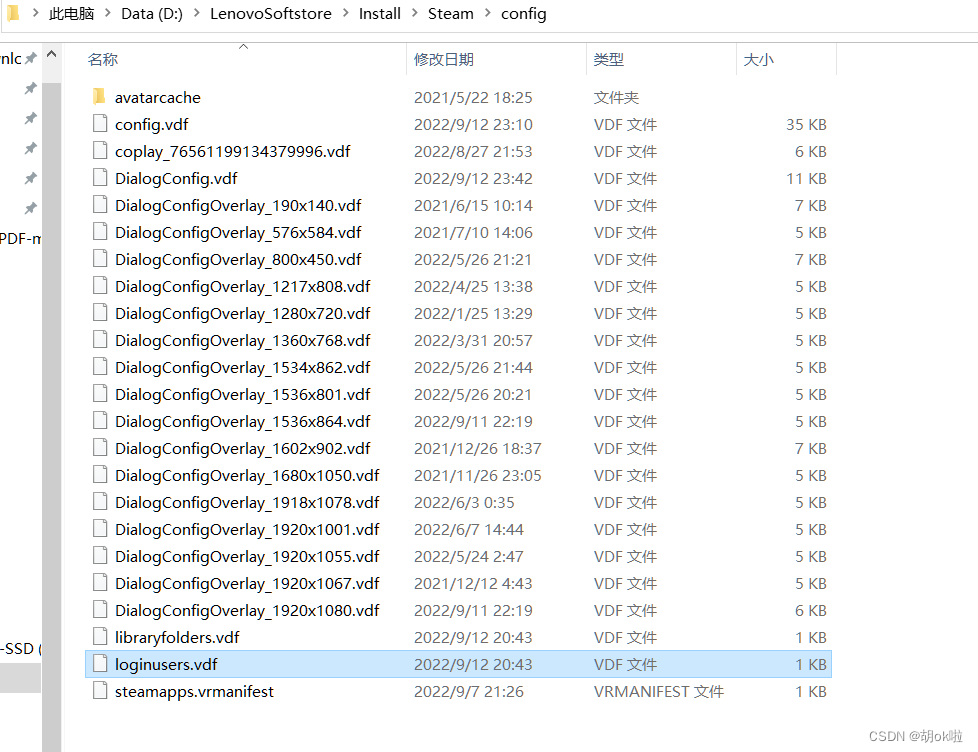Image resolution: width=978 pixels, height=752 pixels.
Task: Select the coplay_76561199134379996.vdf file icon
Action: click(x=99, y=151)
